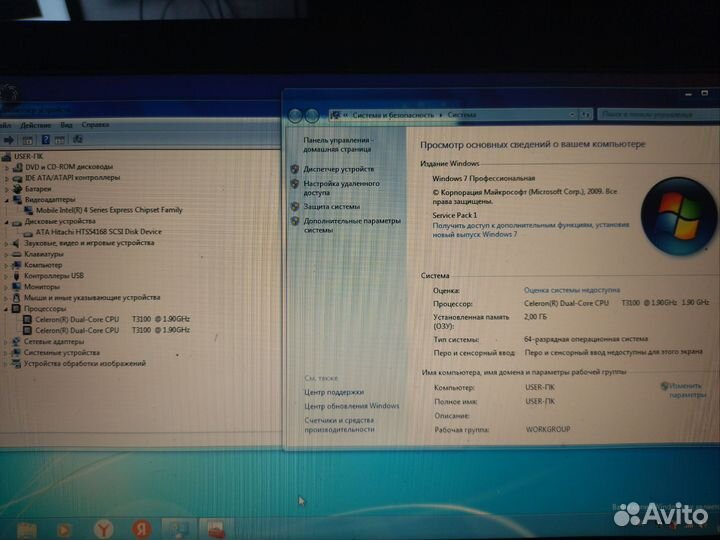The image size is (720, 540).
Task: Click the Системные устройства category icon
Action: pyautogui.click(x=17, y=353)
